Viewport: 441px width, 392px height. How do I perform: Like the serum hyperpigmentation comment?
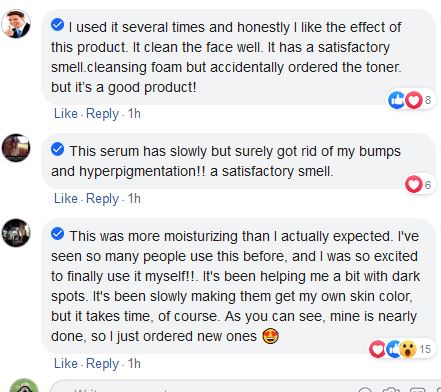[66, 199]
